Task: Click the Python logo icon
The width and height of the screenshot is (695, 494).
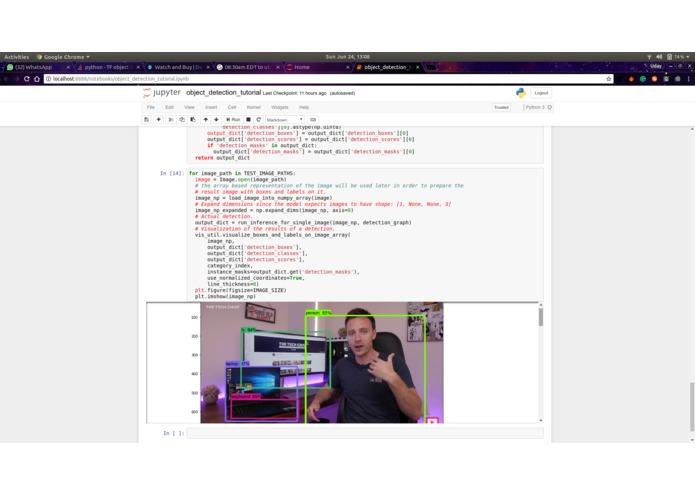Action: click(x=521, y=93)
